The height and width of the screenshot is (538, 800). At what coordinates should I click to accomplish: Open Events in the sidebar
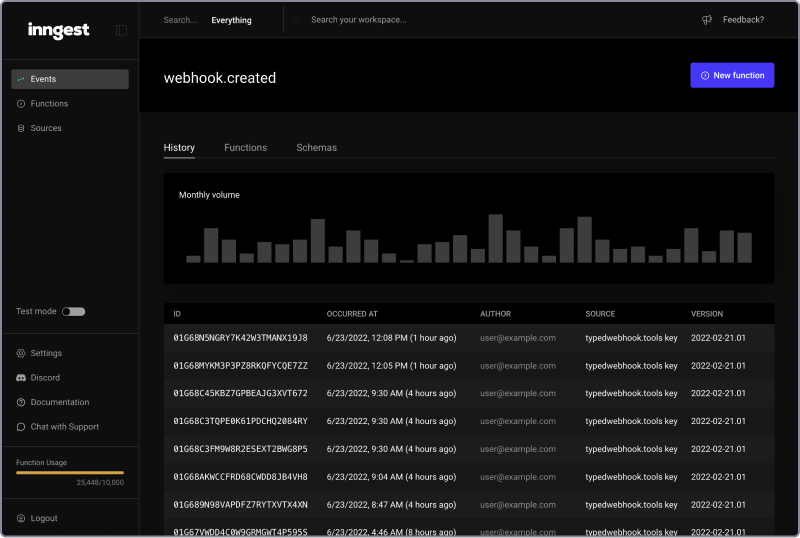70,79
